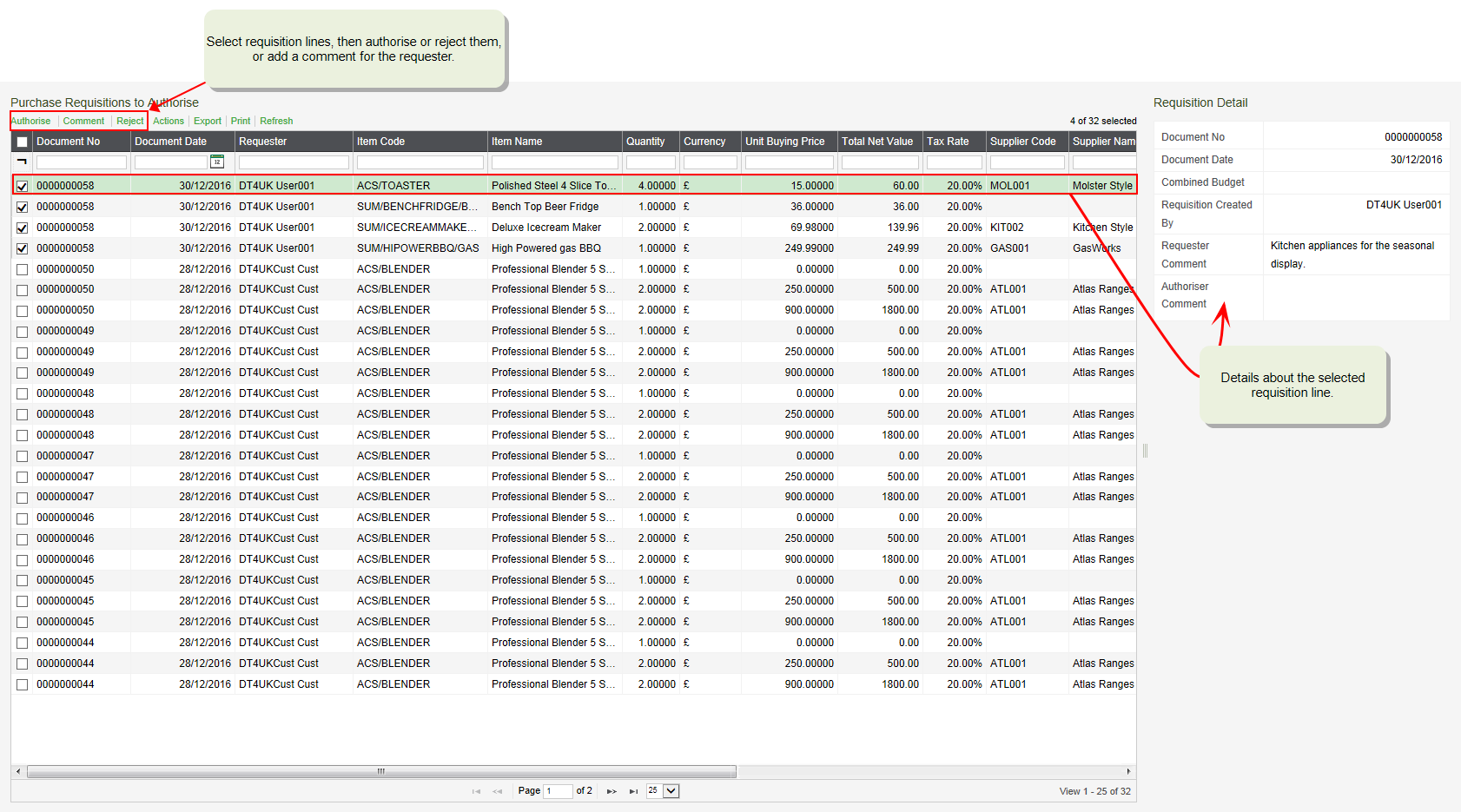Open the Document Date filter calendar picker
The height and width of the screenshot is (812, 1461).
217,162
